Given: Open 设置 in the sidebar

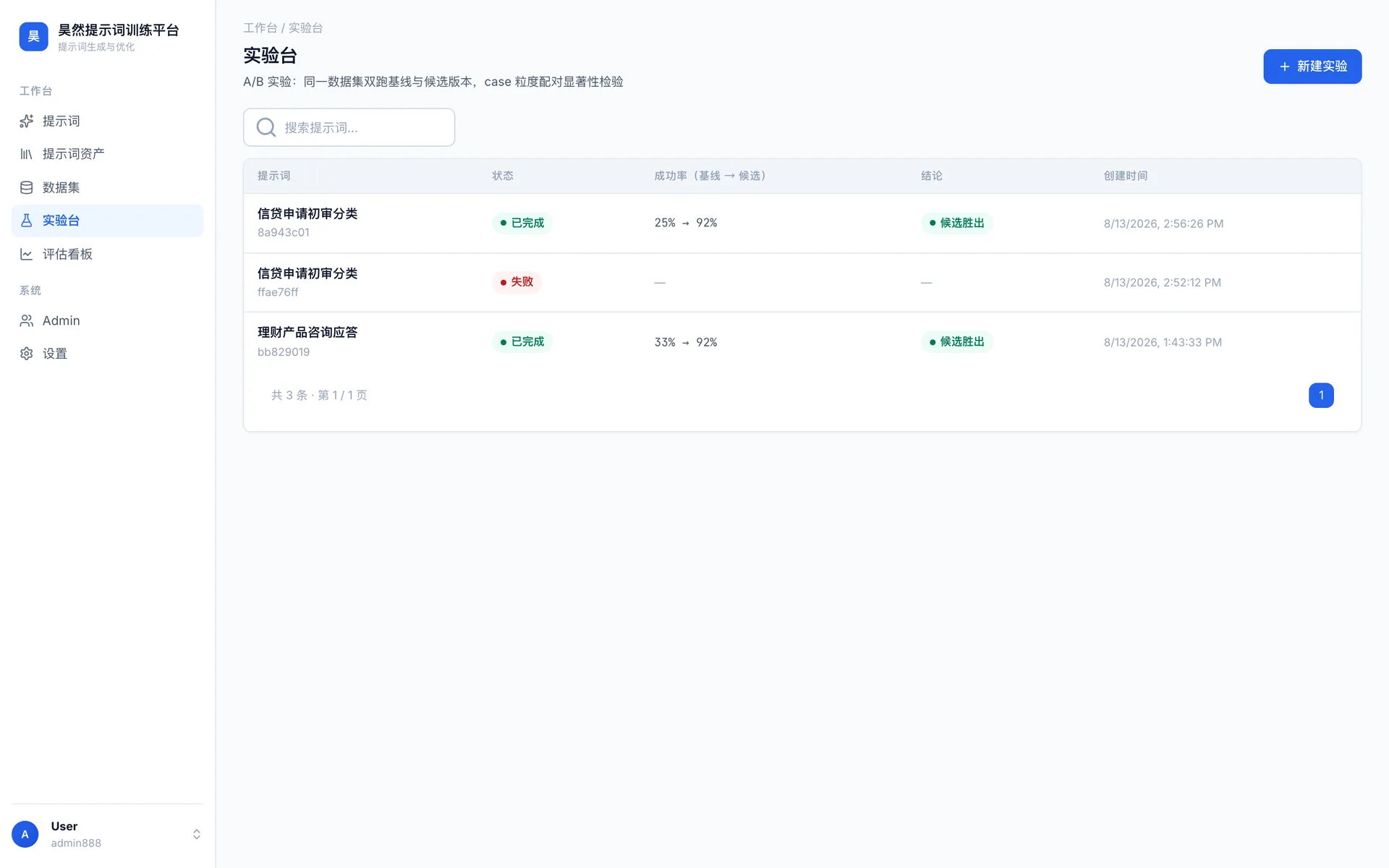Looking at the screenshot, I should tap(108, 354).
